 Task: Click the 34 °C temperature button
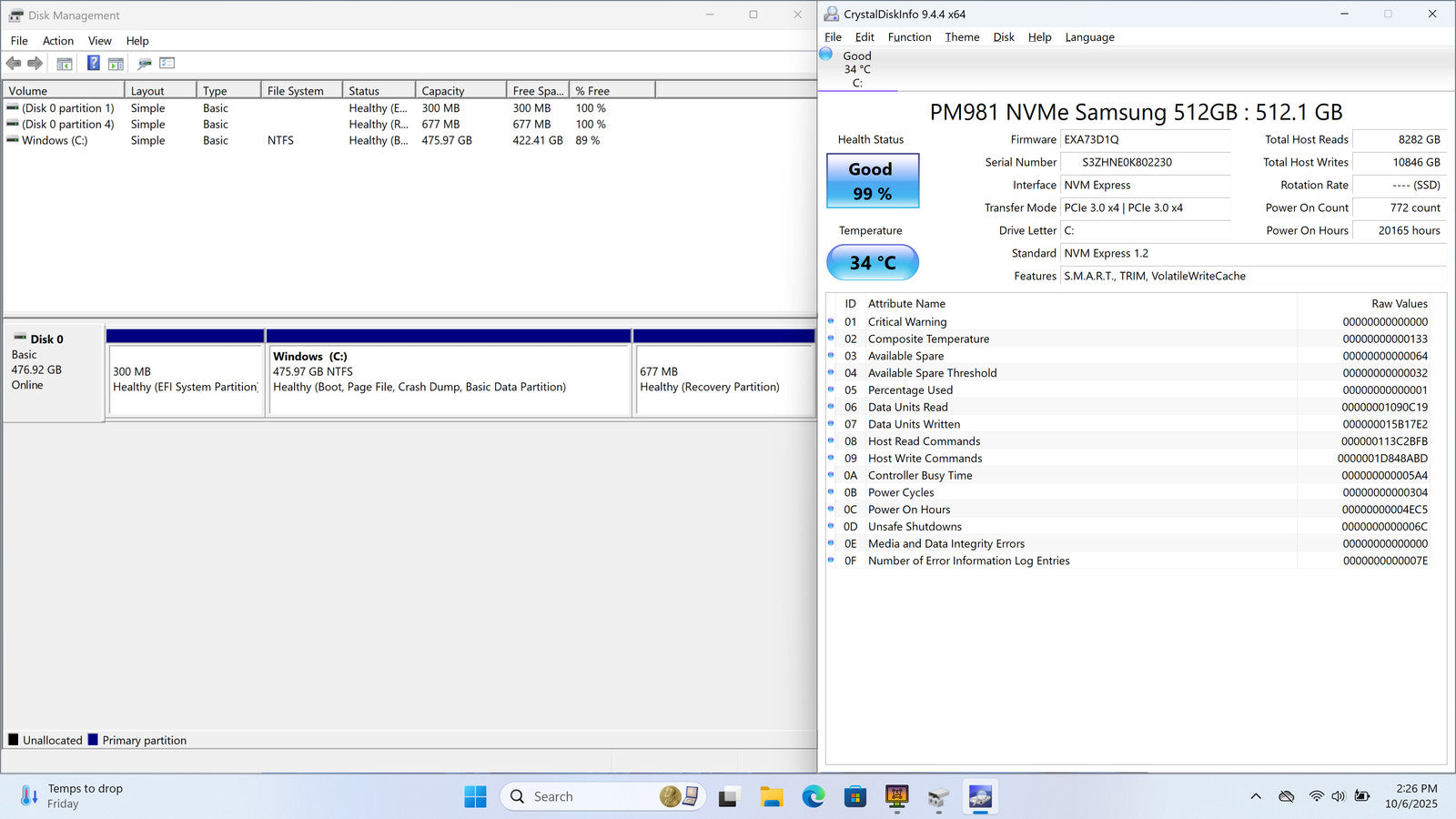coord(873,263)
